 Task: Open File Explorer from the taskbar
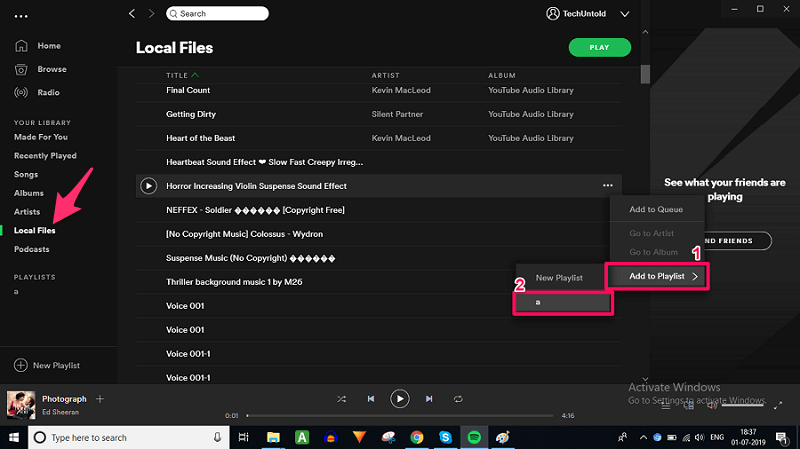tap(273, 438)
